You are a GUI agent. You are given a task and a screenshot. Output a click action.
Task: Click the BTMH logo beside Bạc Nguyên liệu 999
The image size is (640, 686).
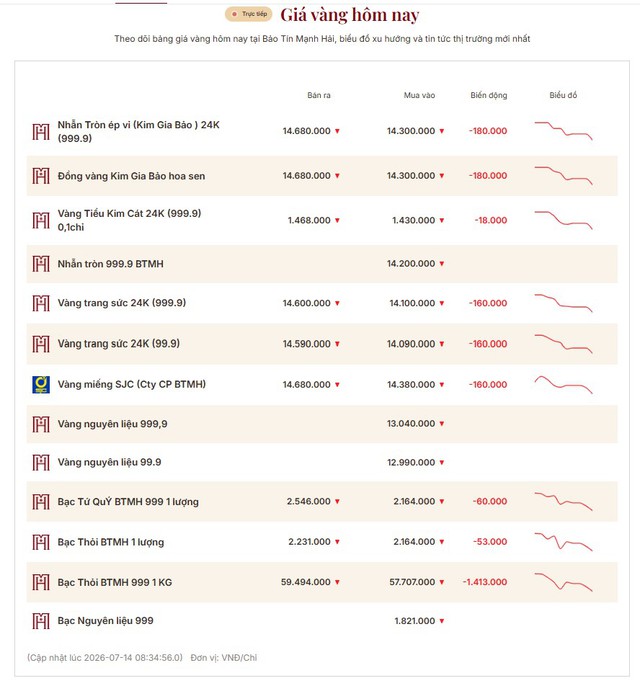(41, 621)
